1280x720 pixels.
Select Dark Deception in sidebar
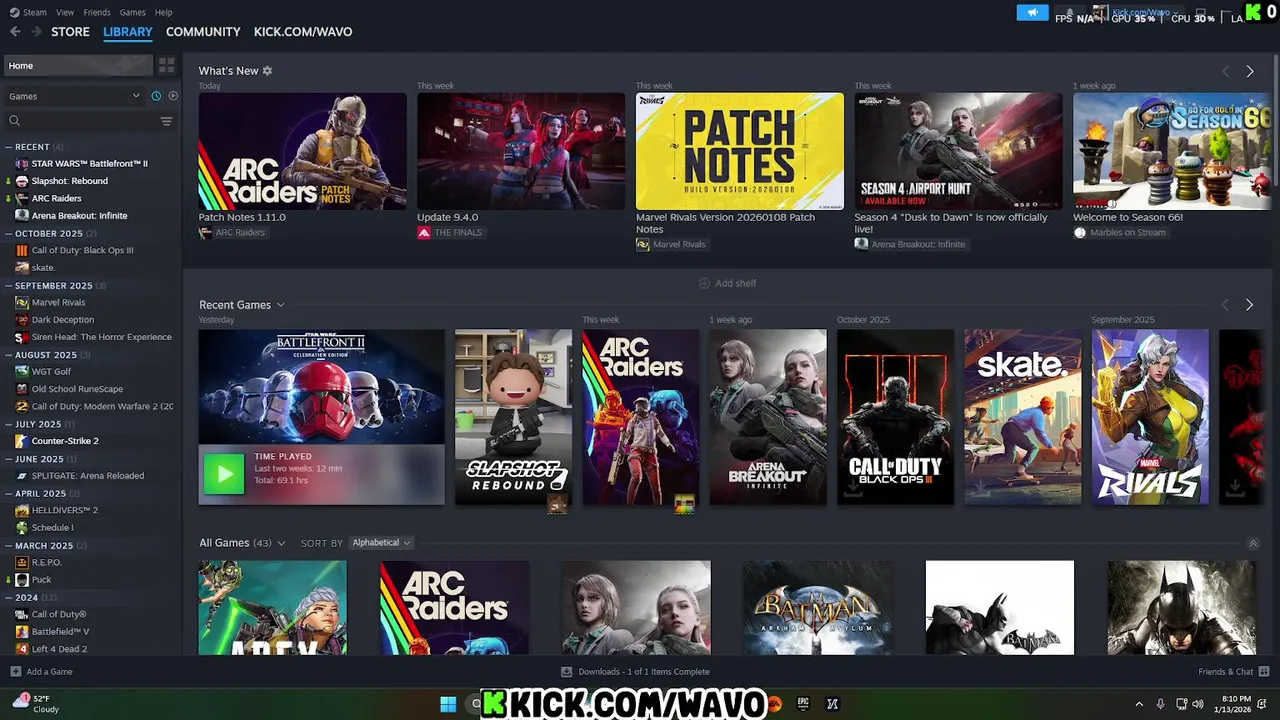pyautogui.click(x=62, y=320)
